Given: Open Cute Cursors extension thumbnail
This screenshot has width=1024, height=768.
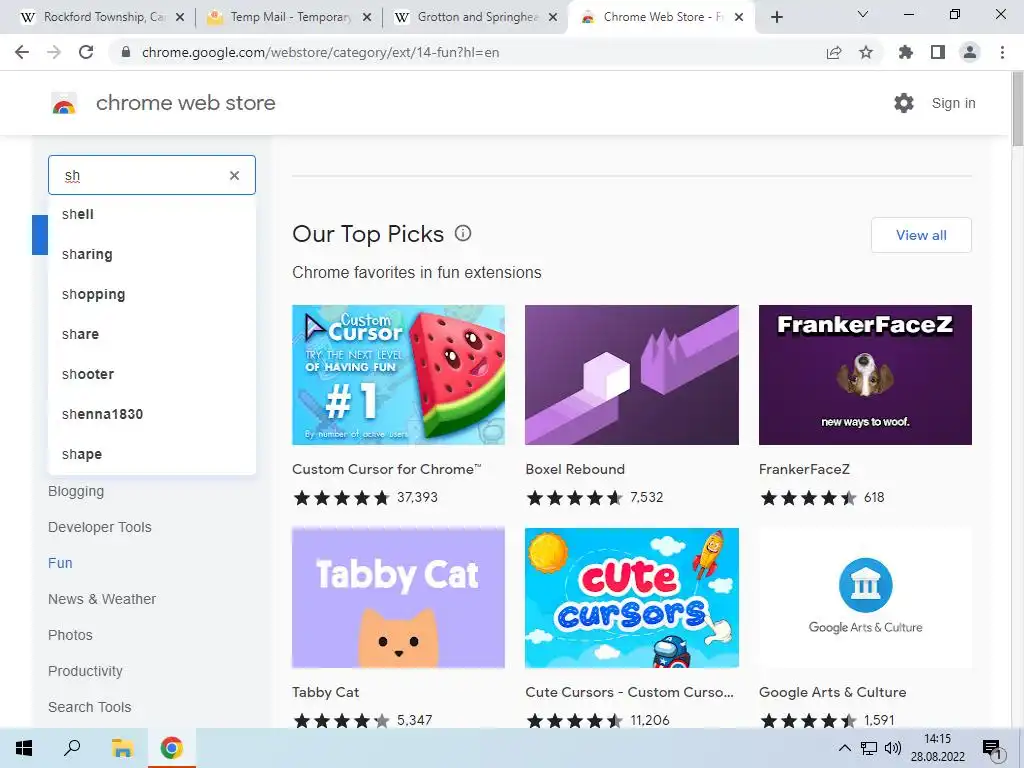Looking at the screenshot, I should (x=632, y=598).
